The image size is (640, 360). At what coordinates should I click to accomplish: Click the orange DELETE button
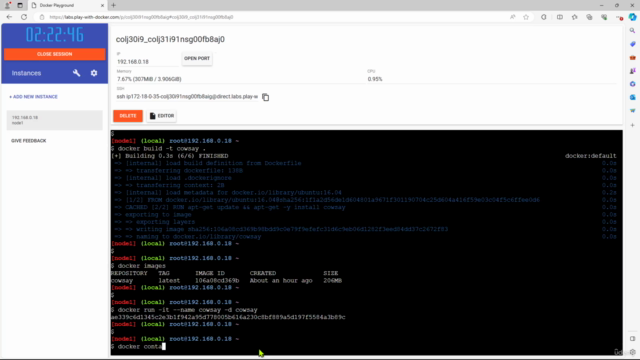[128, 116]
